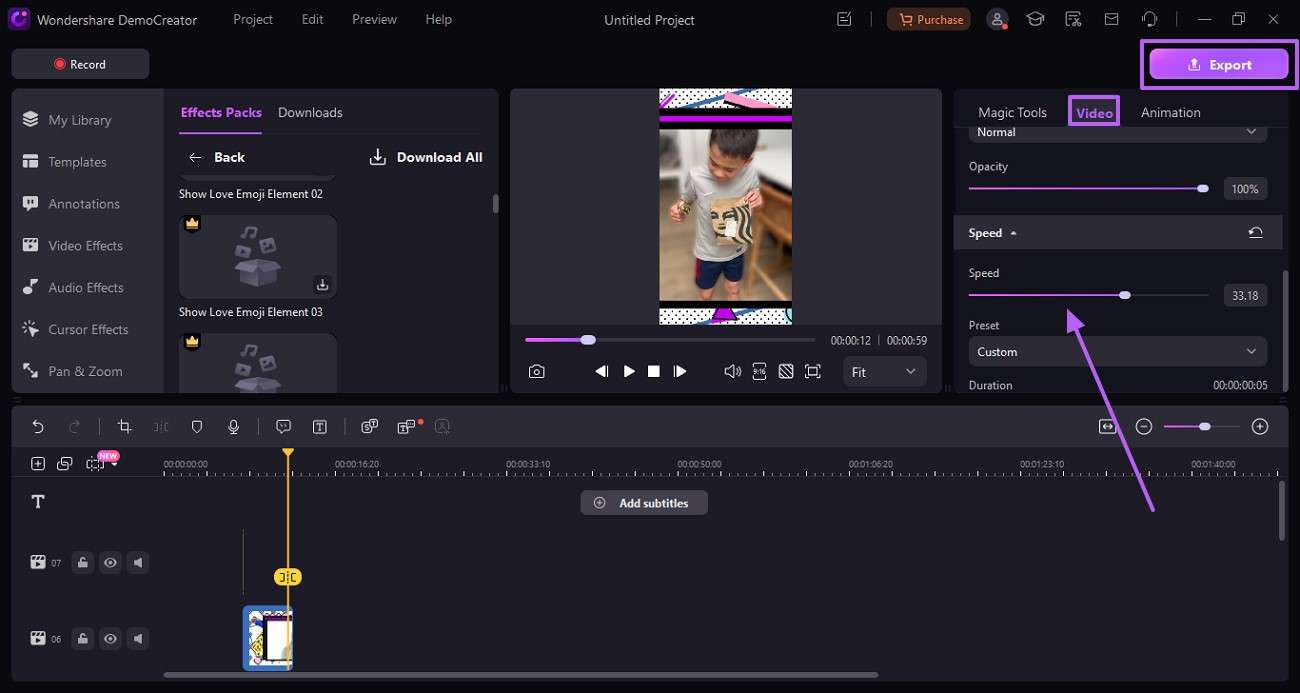
Task: Click the preview volume speaker icon
Action: 732,371
